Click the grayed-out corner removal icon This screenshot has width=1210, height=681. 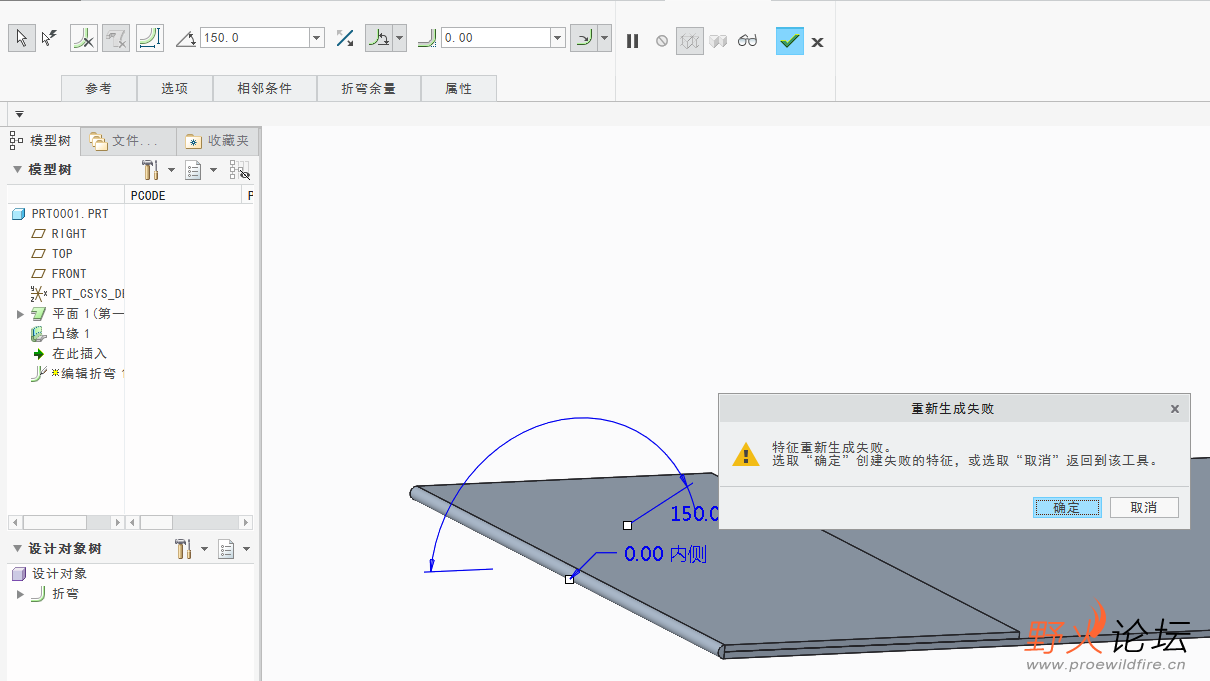coord(116,39)
